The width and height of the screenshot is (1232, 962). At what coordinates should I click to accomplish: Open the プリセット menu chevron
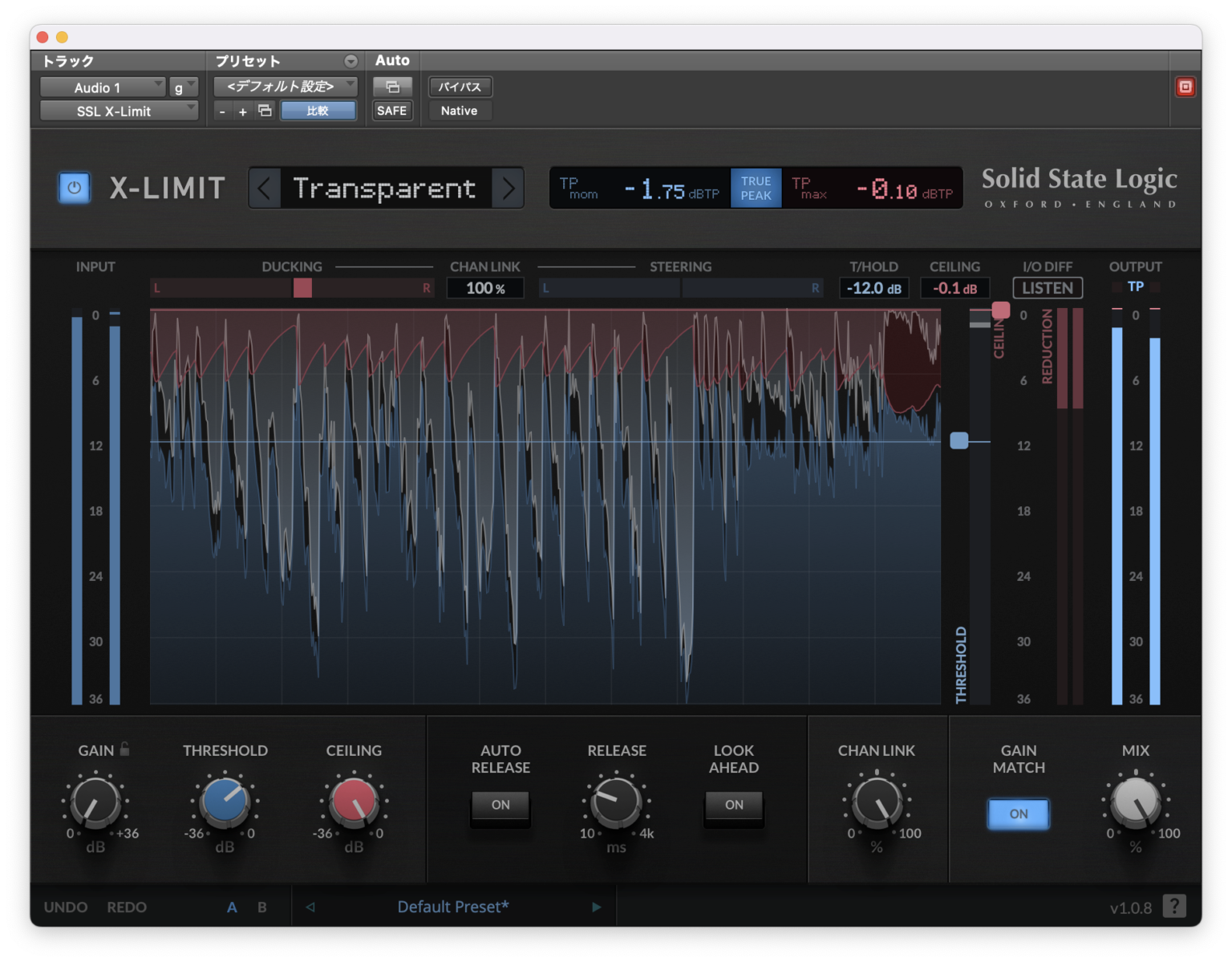[351, 60]
